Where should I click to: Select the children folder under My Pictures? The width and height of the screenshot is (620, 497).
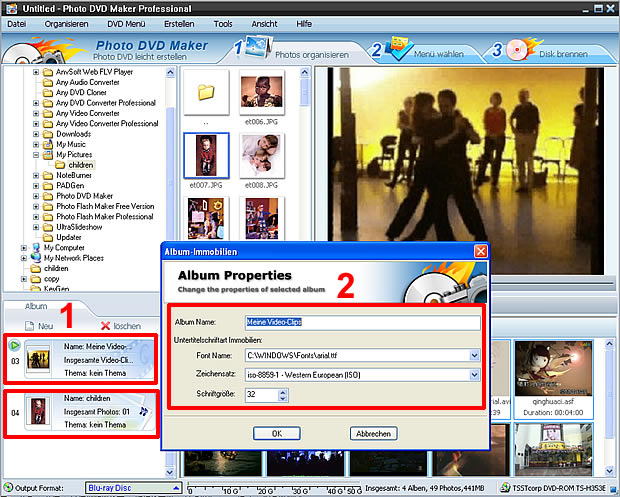pyautogui.click(x=81, y=165)
